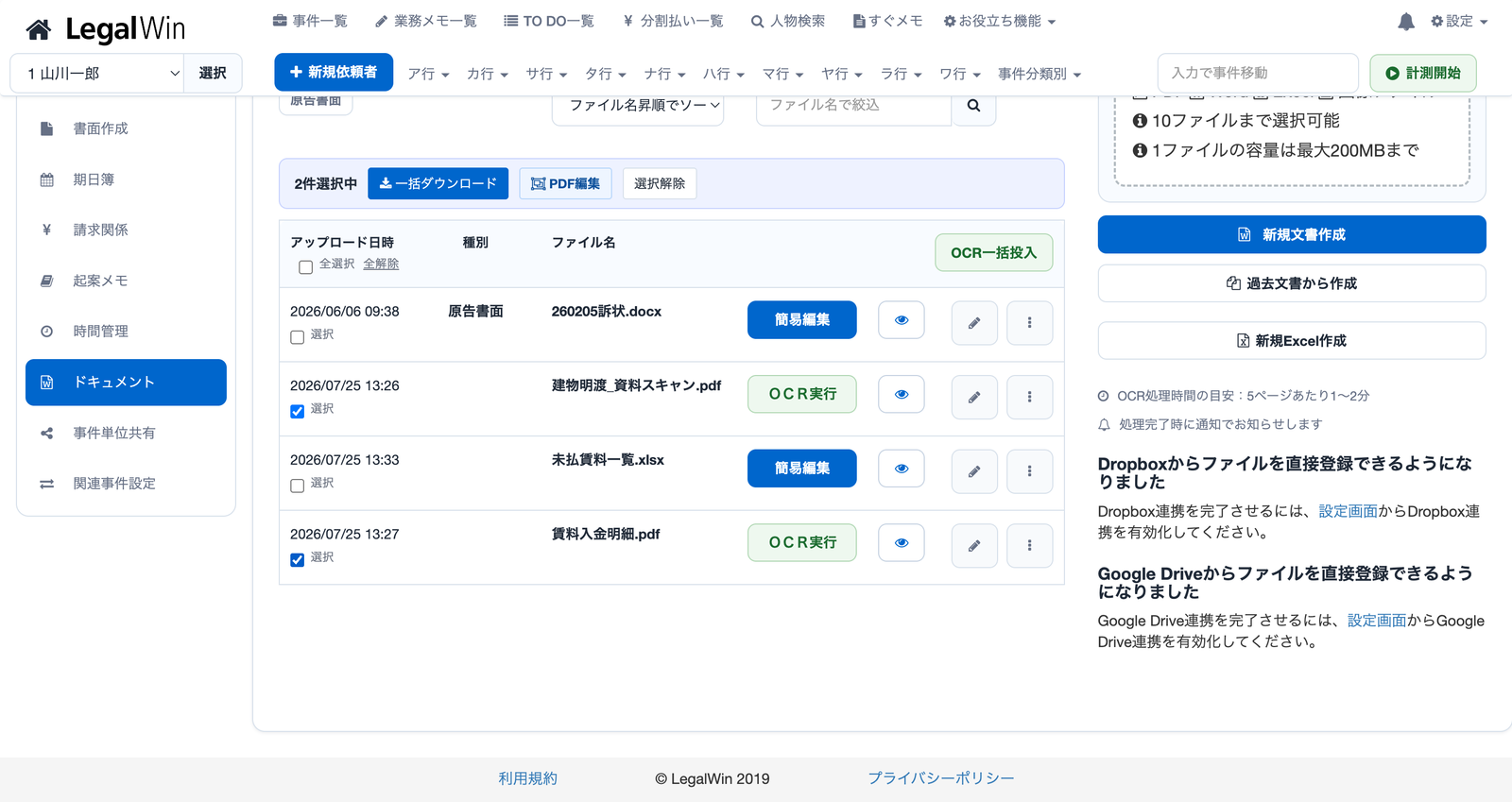Open more options for 260205訴状.docx

tap(1030, 323)
